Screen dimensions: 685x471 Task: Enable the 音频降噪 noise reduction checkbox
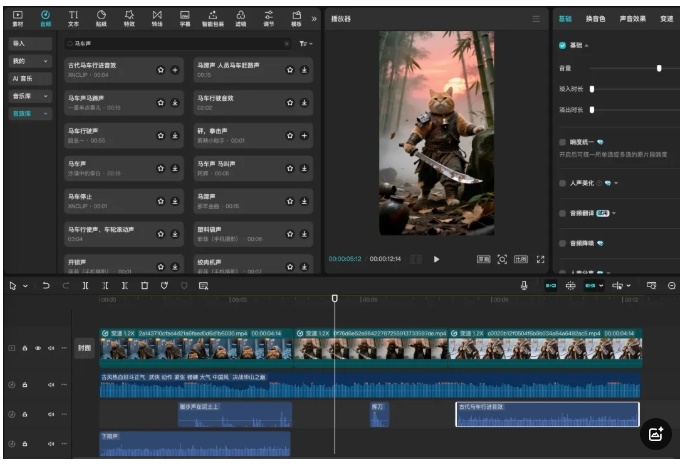click(x=562, y=243)
